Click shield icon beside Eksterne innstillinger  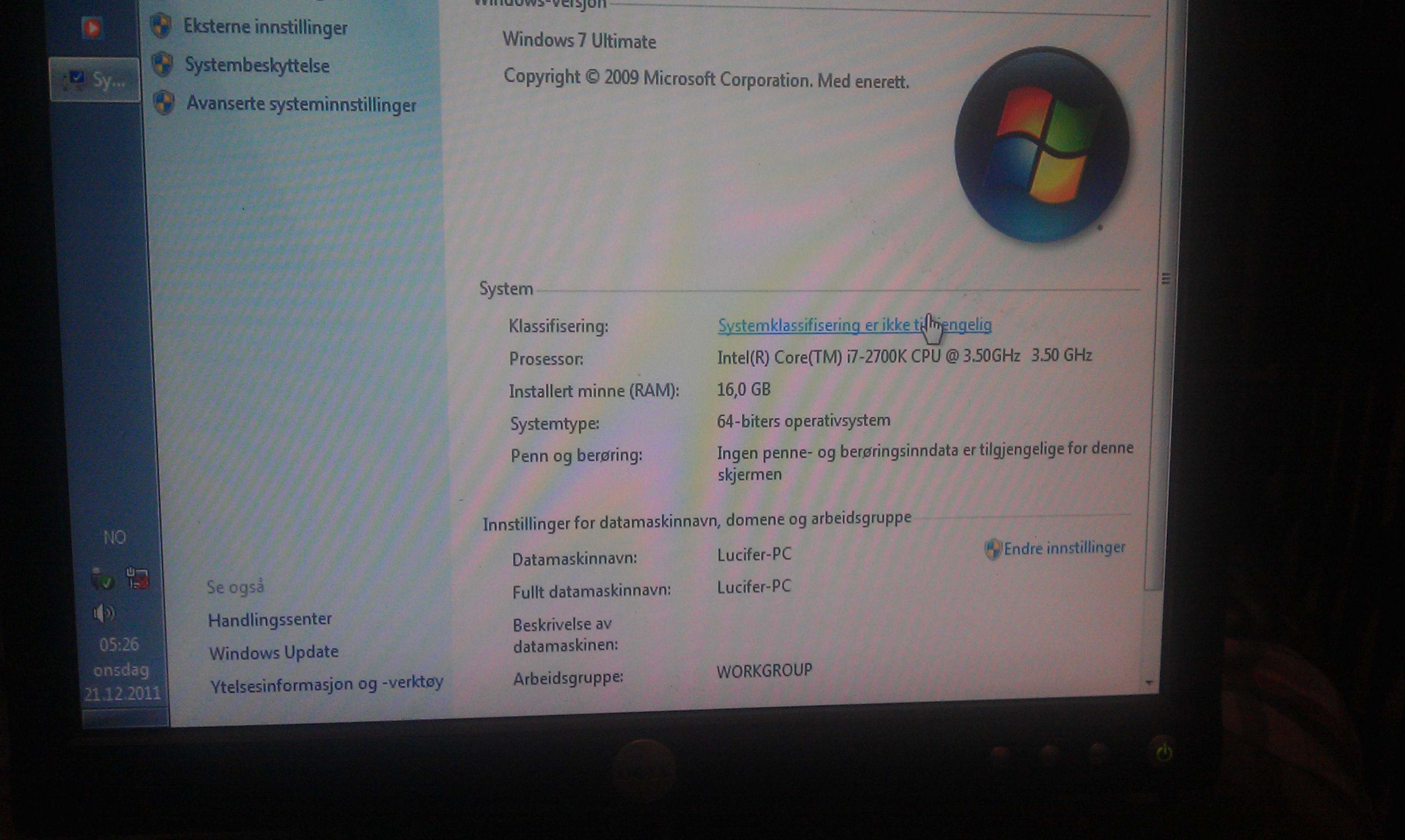tap(161, 25)
